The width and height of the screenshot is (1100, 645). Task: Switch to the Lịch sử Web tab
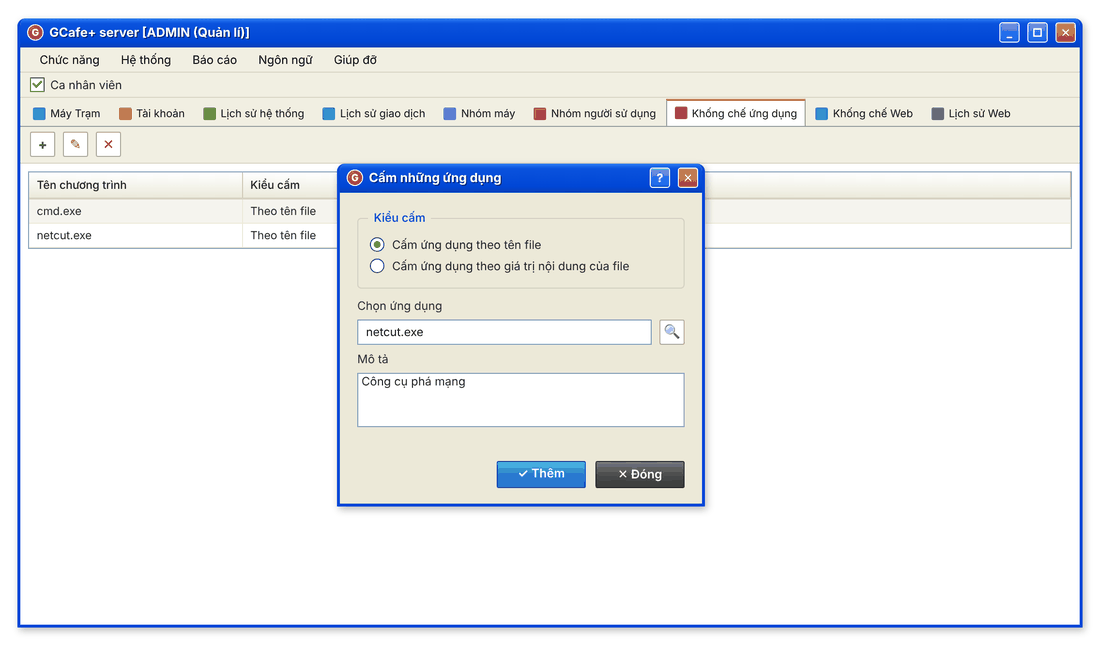971,114
